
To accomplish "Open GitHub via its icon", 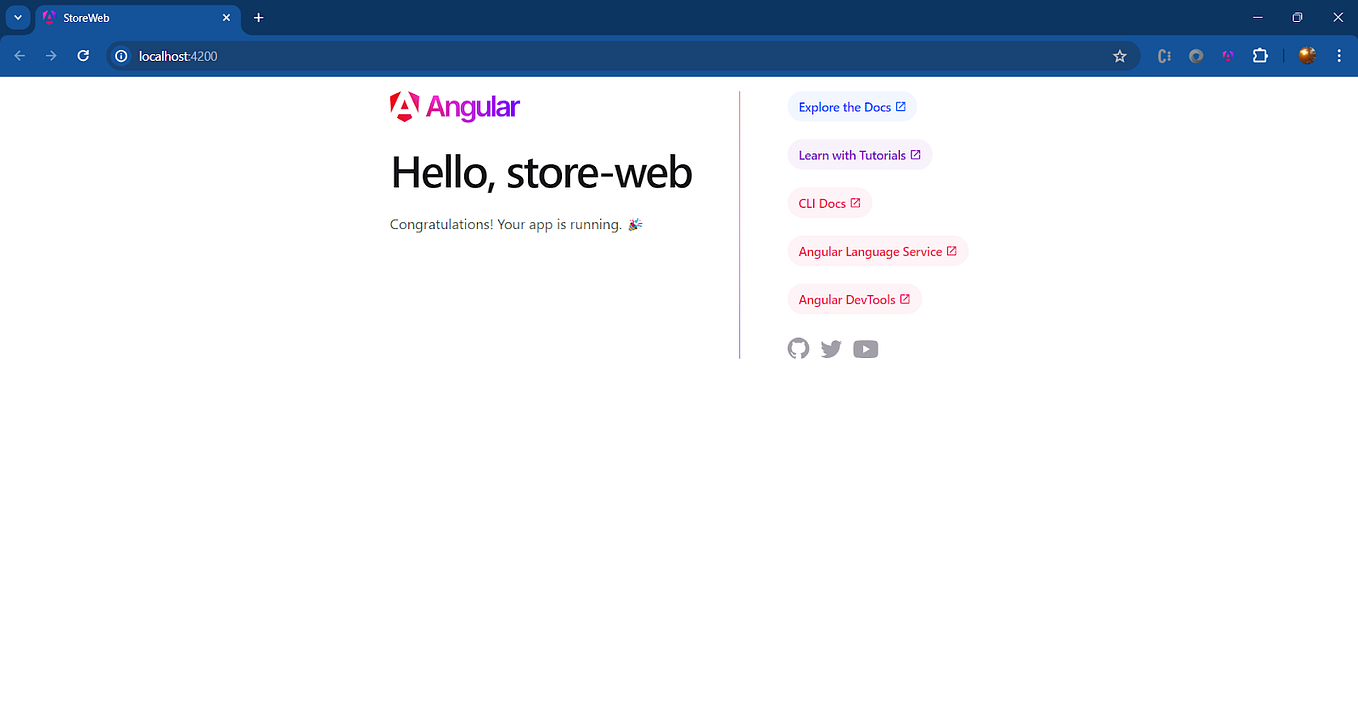I will point(798,348).
